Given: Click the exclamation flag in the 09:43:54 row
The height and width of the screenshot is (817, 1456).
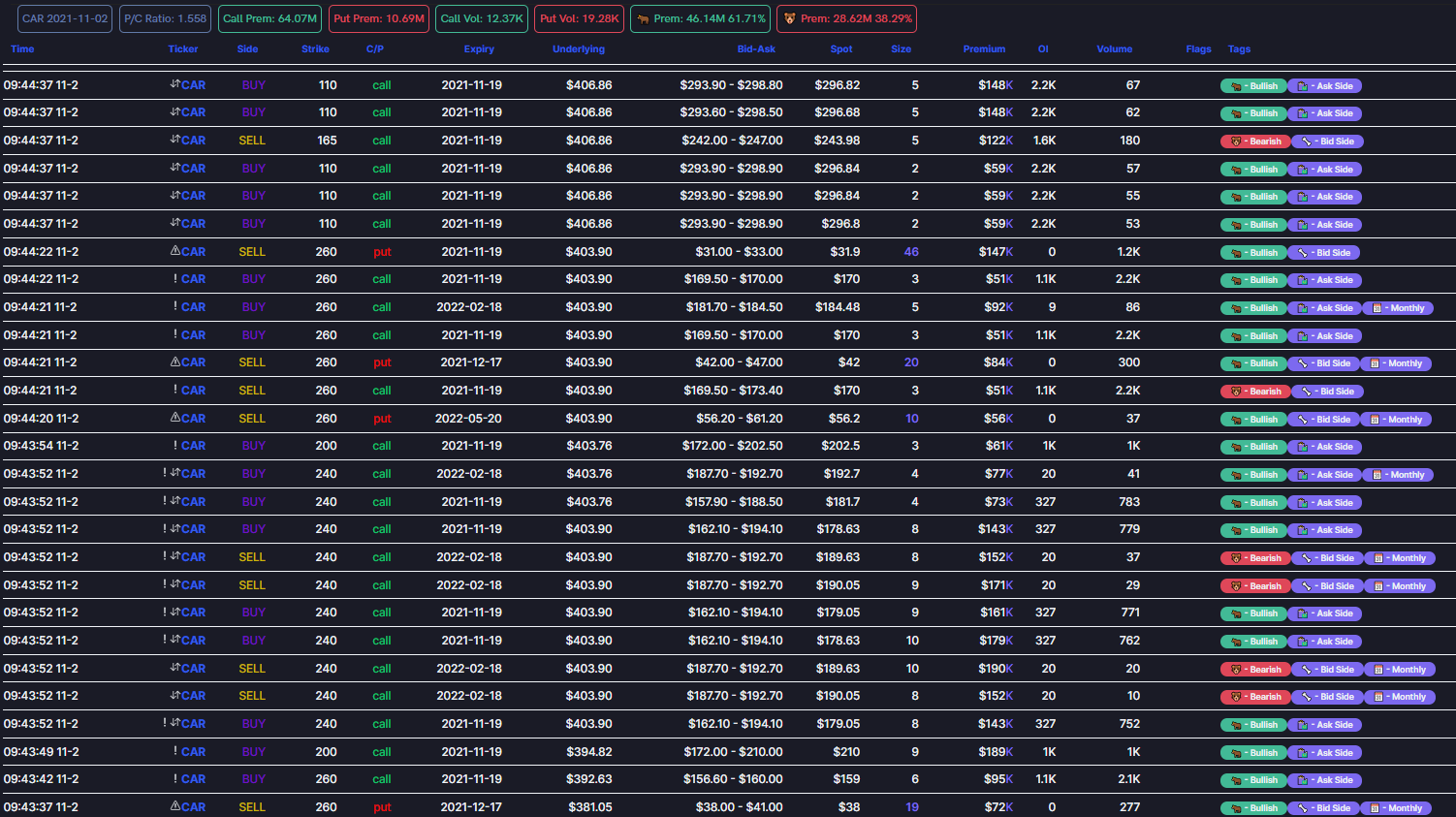Looking at the screenshot, I should click(x=175, y=446).
